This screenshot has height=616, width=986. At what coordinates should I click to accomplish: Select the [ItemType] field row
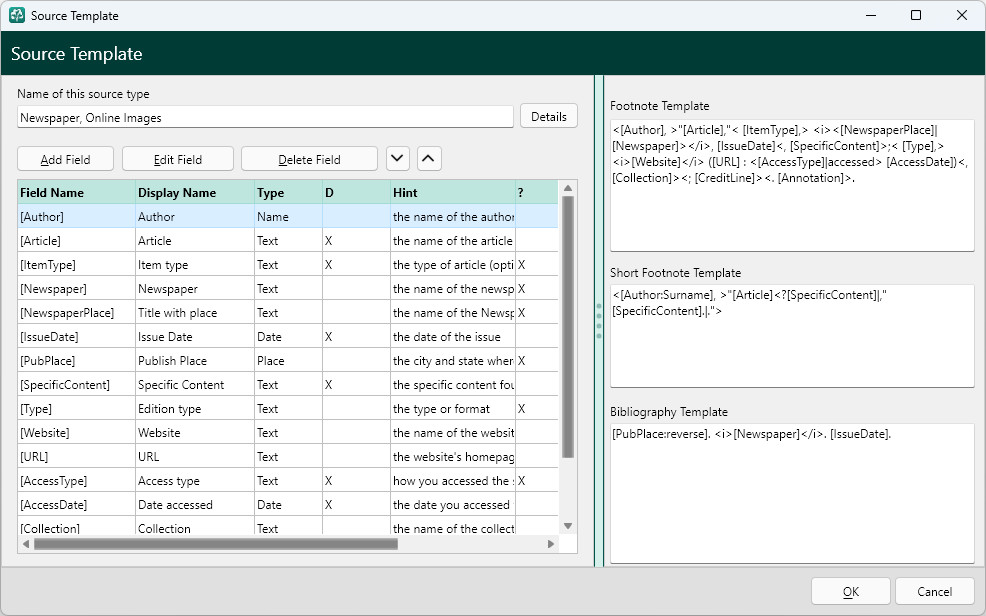[288, 265]
